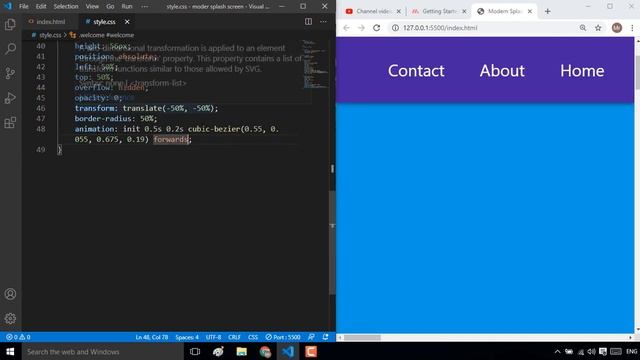This screenshot has height=360, width=640.
Task: Switch to Channel videos YouTube tab
Action: [373, 11]
